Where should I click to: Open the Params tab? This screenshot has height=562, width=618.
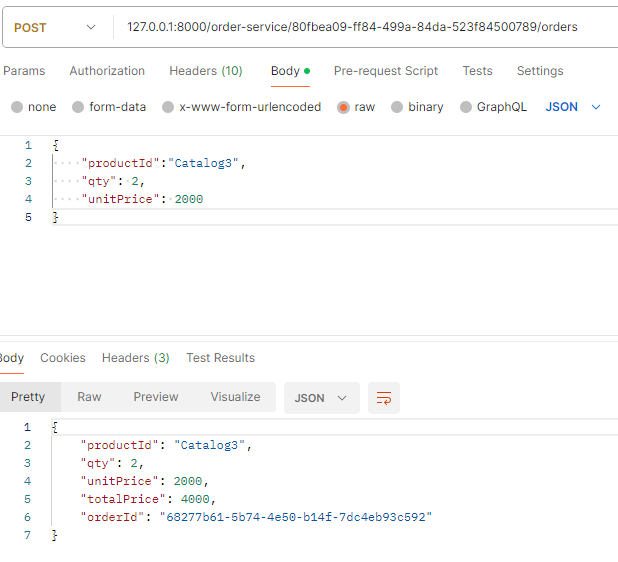point(24,71)
